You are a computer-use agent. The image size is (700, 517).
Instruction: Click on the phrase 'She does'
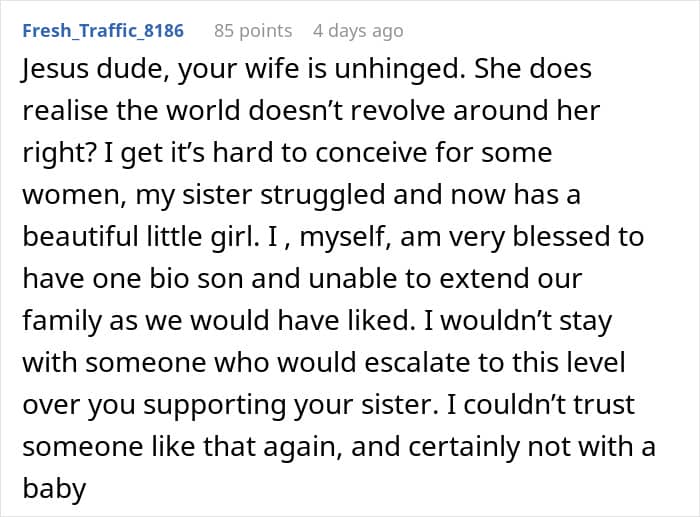(533, 69)
